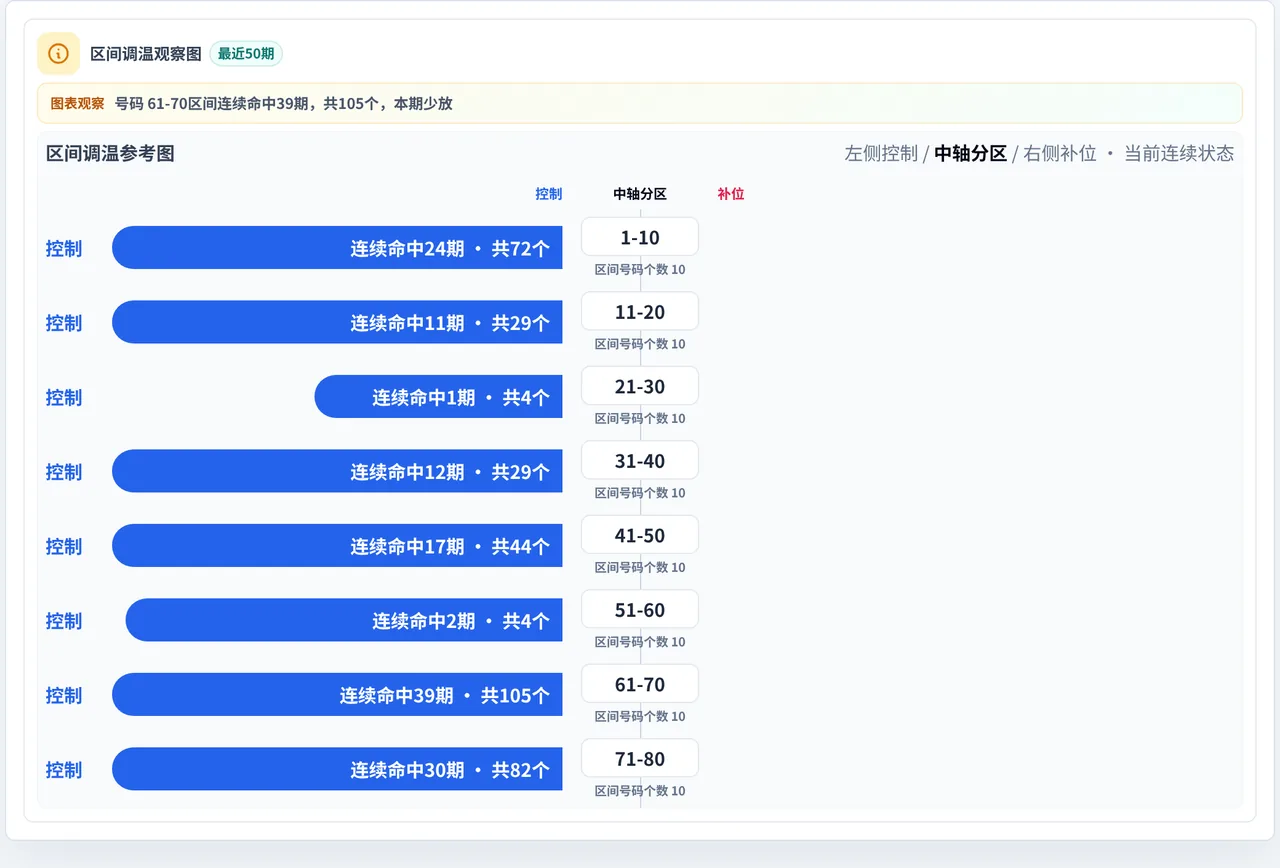1280x868 pixels.
Task: Click the 控制 label in the 71-80 row
Action: click(64, 770)
